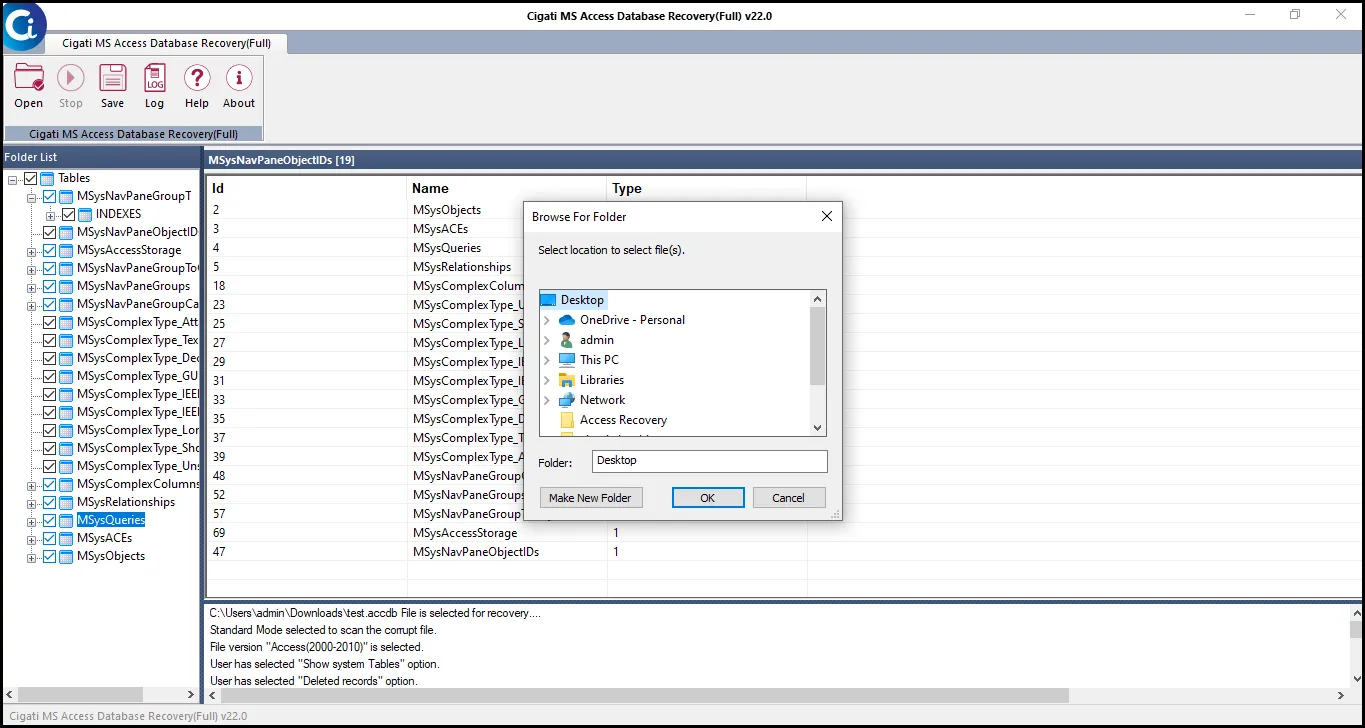Click the MSysObjects table icon in tree
The width and height of the screenshot is (1365, 728).
(x=66, y=556)
